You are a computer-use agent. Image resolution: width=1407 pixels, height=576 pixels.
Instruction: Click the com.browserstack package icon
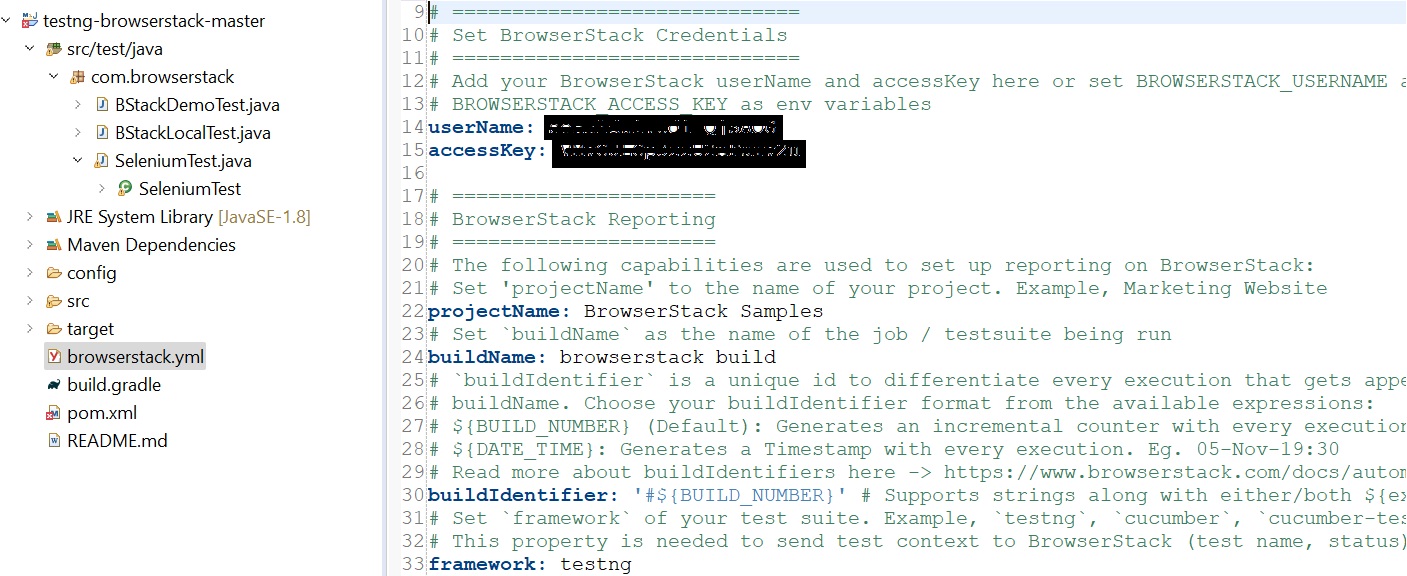[77, 77]
